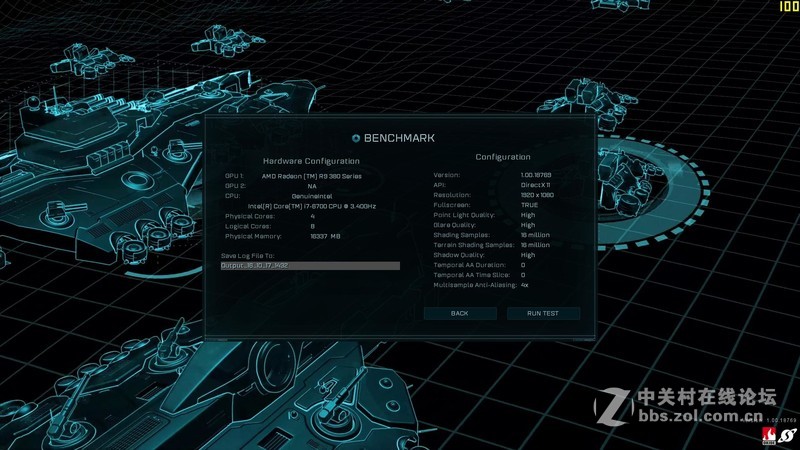
Task: Click the GenuineIntel CPU value
Action: (312, 196)
